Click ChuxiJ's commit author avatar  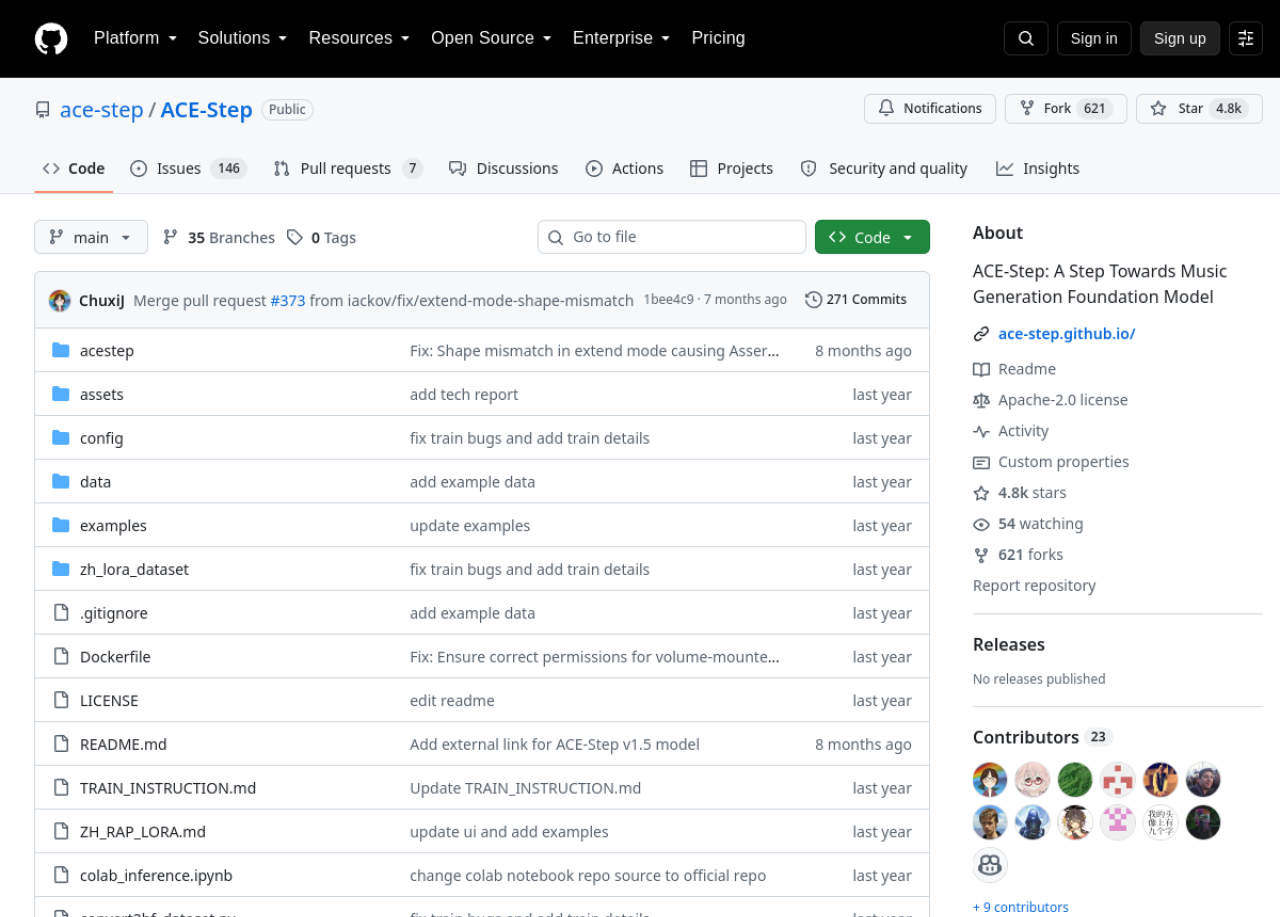pos(60,300)
